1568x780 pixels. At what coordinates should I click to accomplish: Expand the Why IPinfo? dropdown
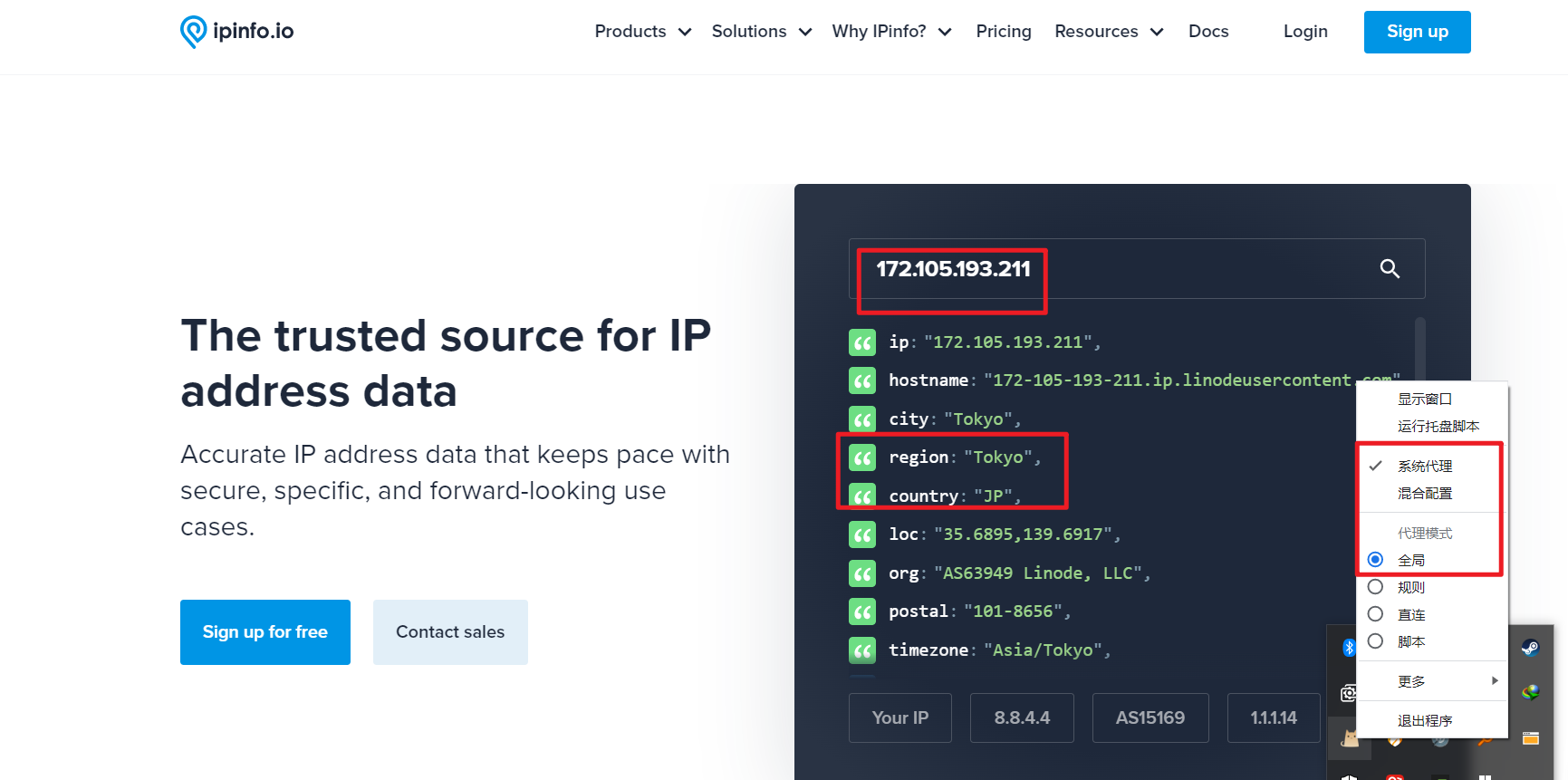pyautogui.click(x=891, y=32)
